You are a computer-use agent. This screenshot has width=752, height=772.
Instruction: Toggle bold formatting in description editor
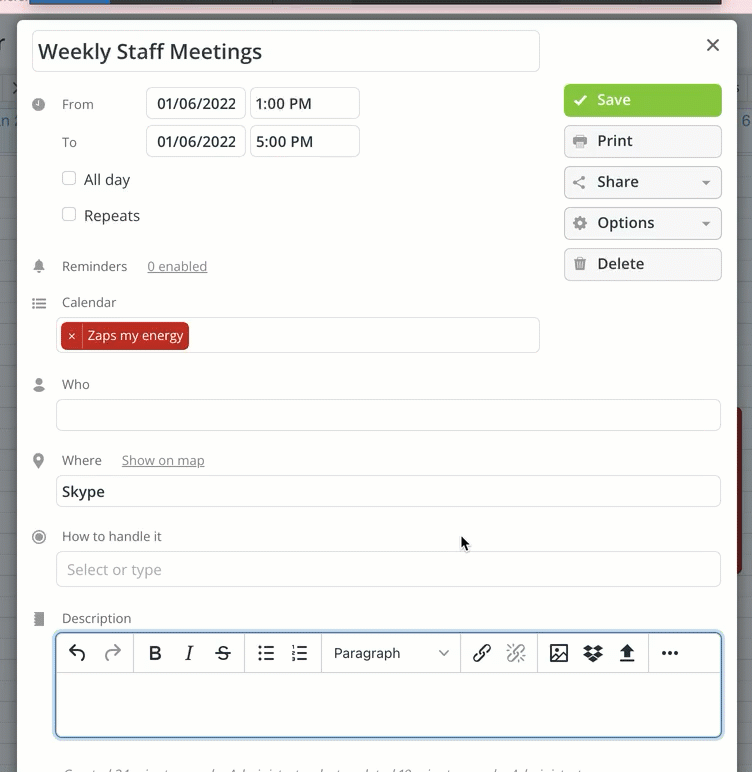coord(155,653)
